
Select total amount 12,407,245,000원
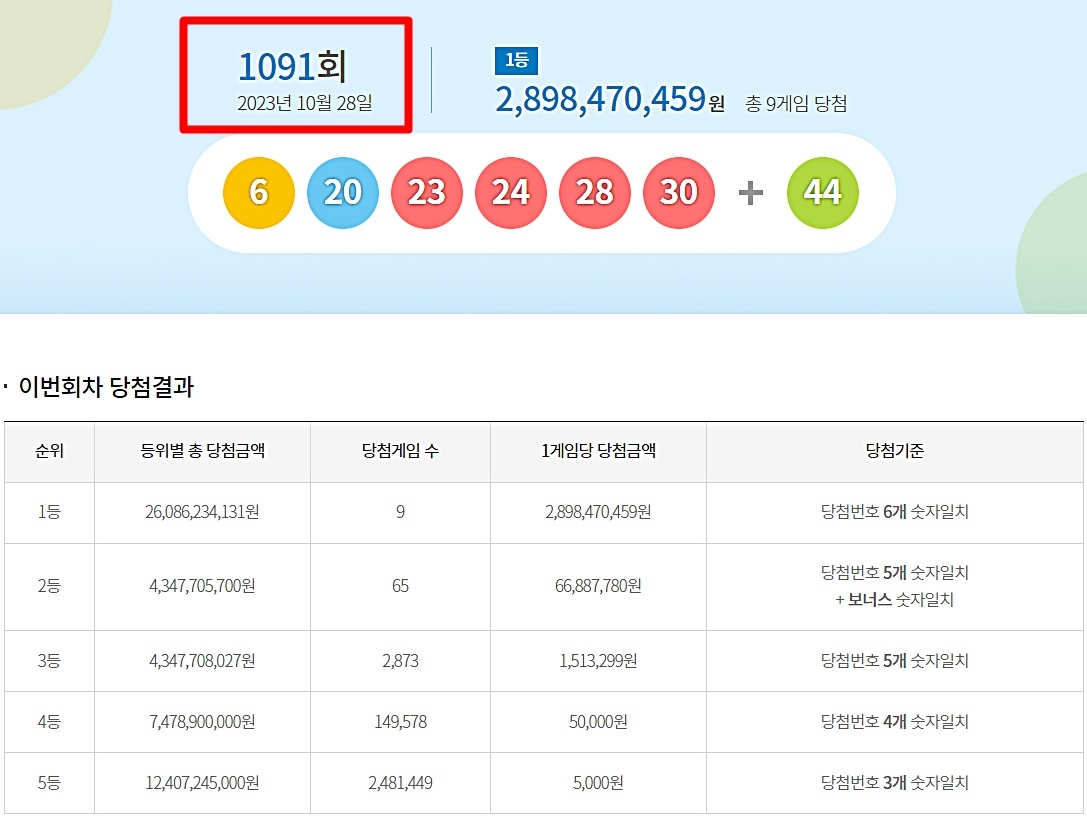click(x=202, y=783)
